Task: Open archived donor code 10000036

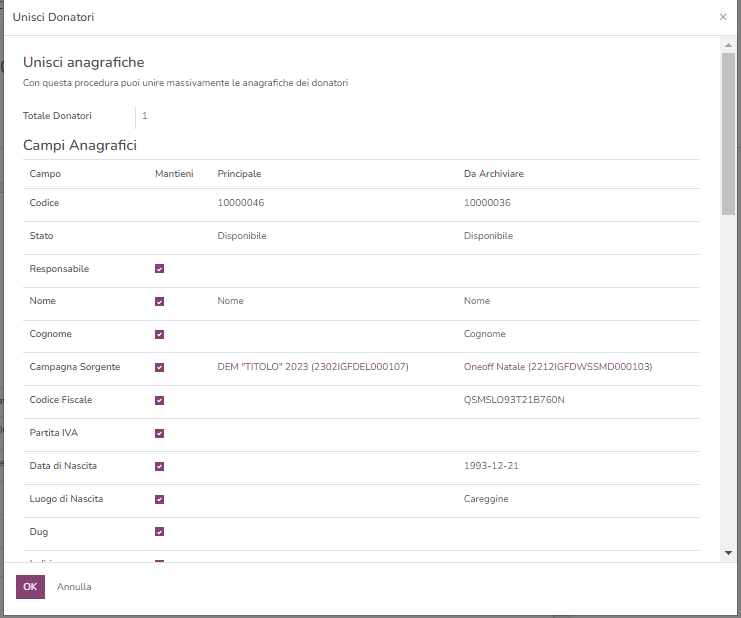Action: (487, 203)
